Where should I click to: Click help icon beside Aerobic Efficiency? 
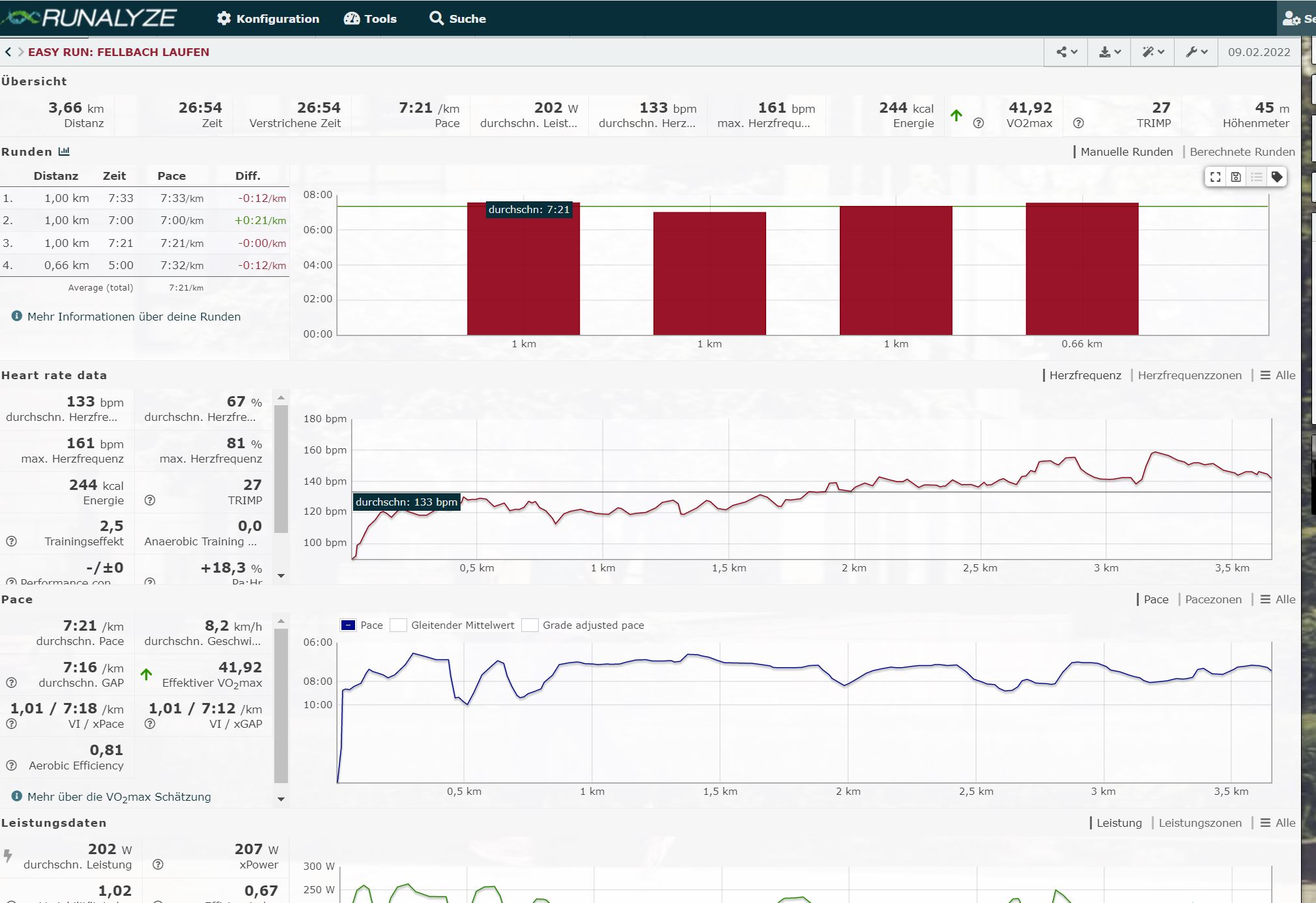click(11, 766)
